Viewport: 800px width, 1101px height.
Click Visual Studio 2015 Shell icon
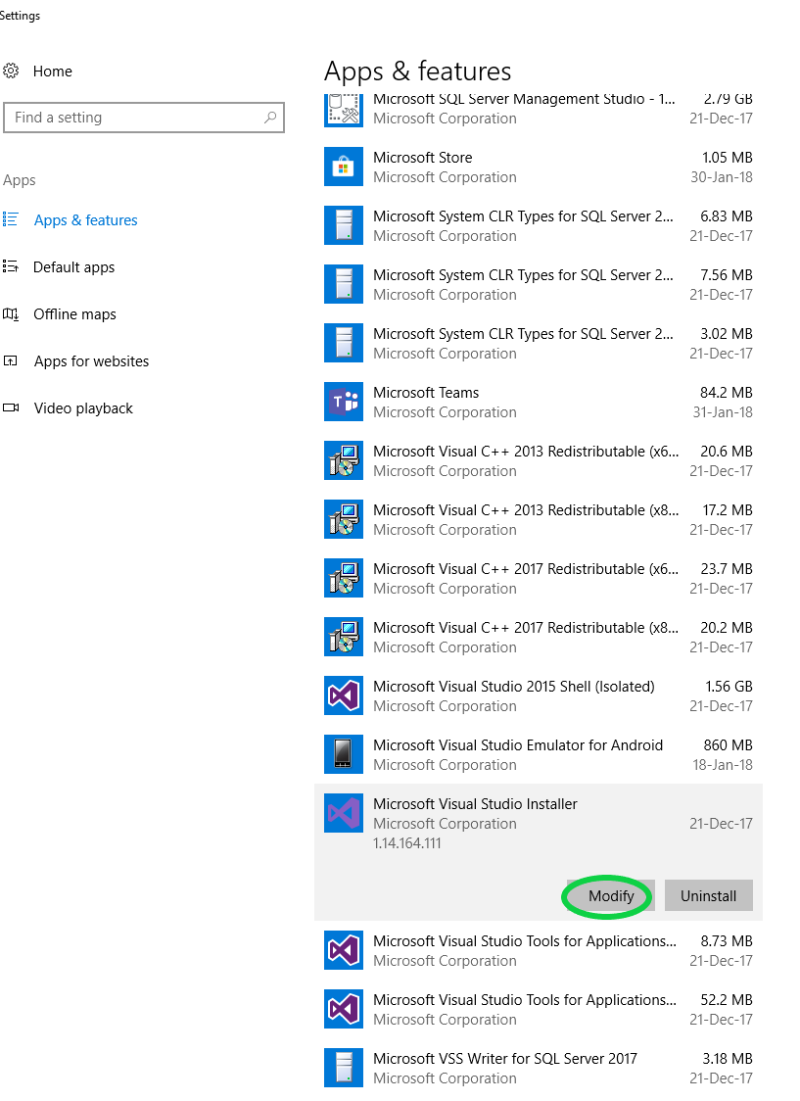[x=343, y=695]
